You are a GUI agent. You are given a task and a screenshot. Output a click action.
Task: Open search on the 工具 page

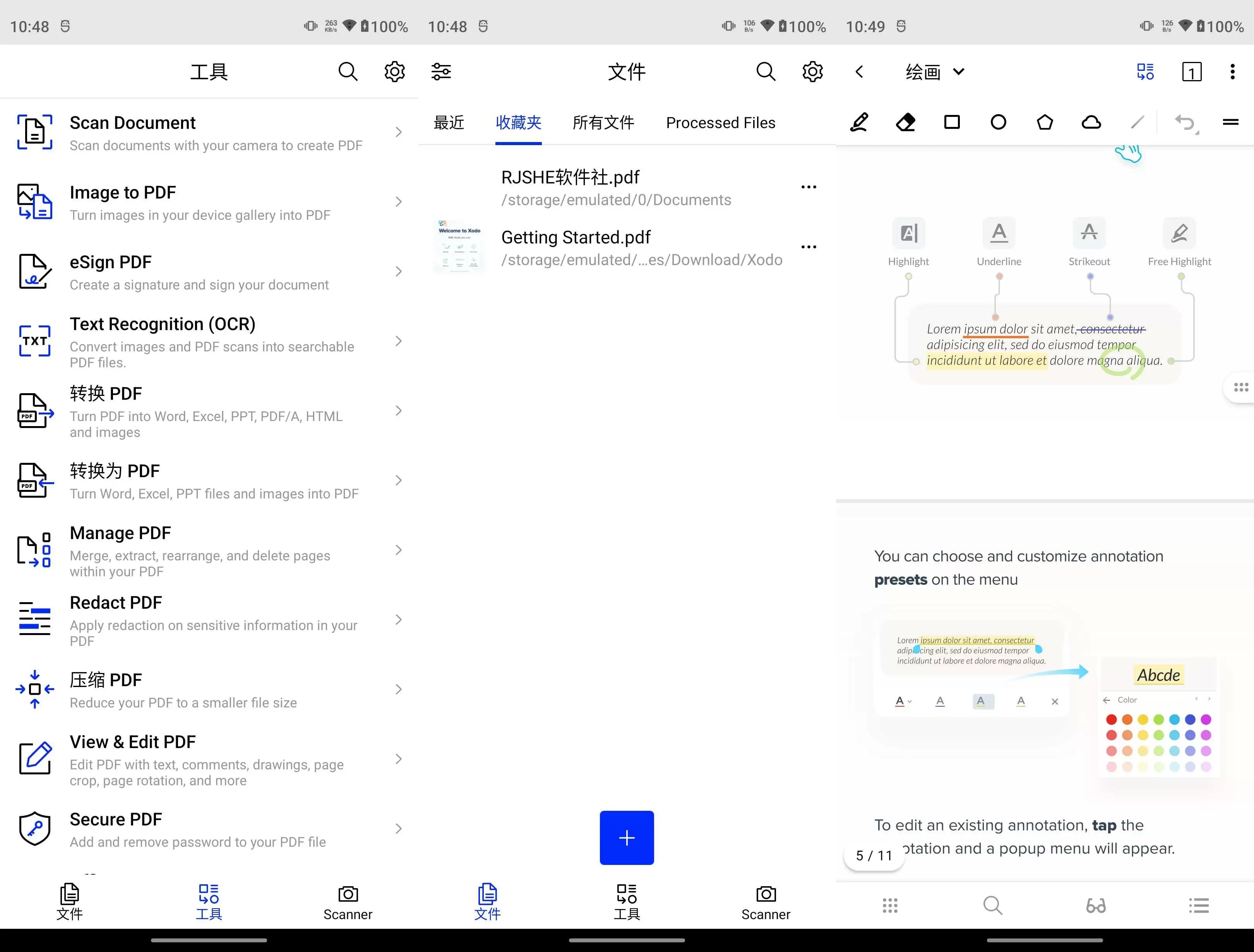(x=348, y=72)
